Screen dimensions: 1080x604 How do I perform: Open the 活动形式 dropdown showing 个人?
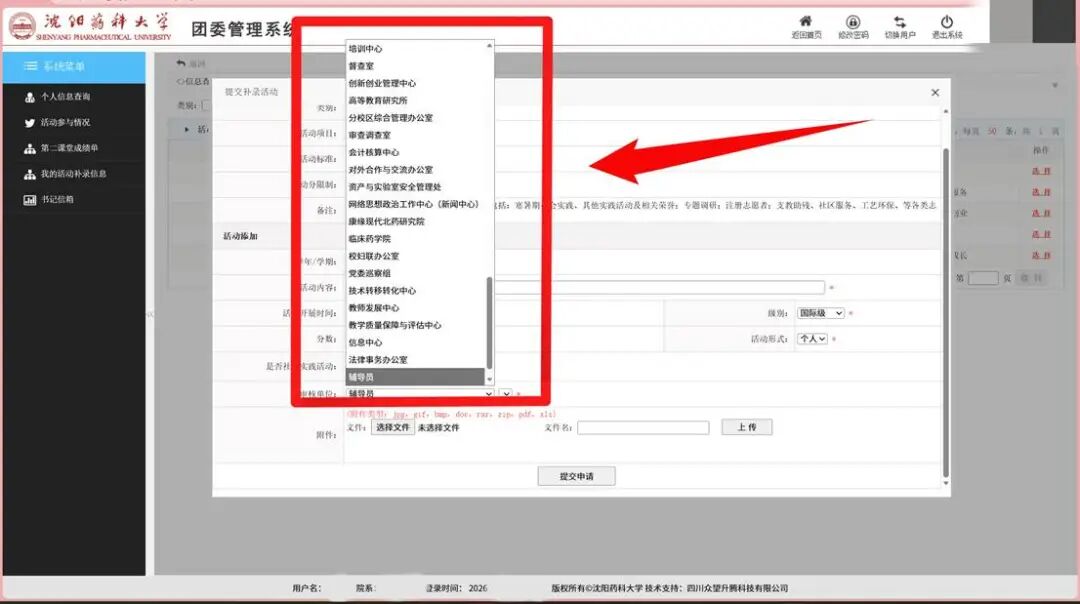(812, 339)
